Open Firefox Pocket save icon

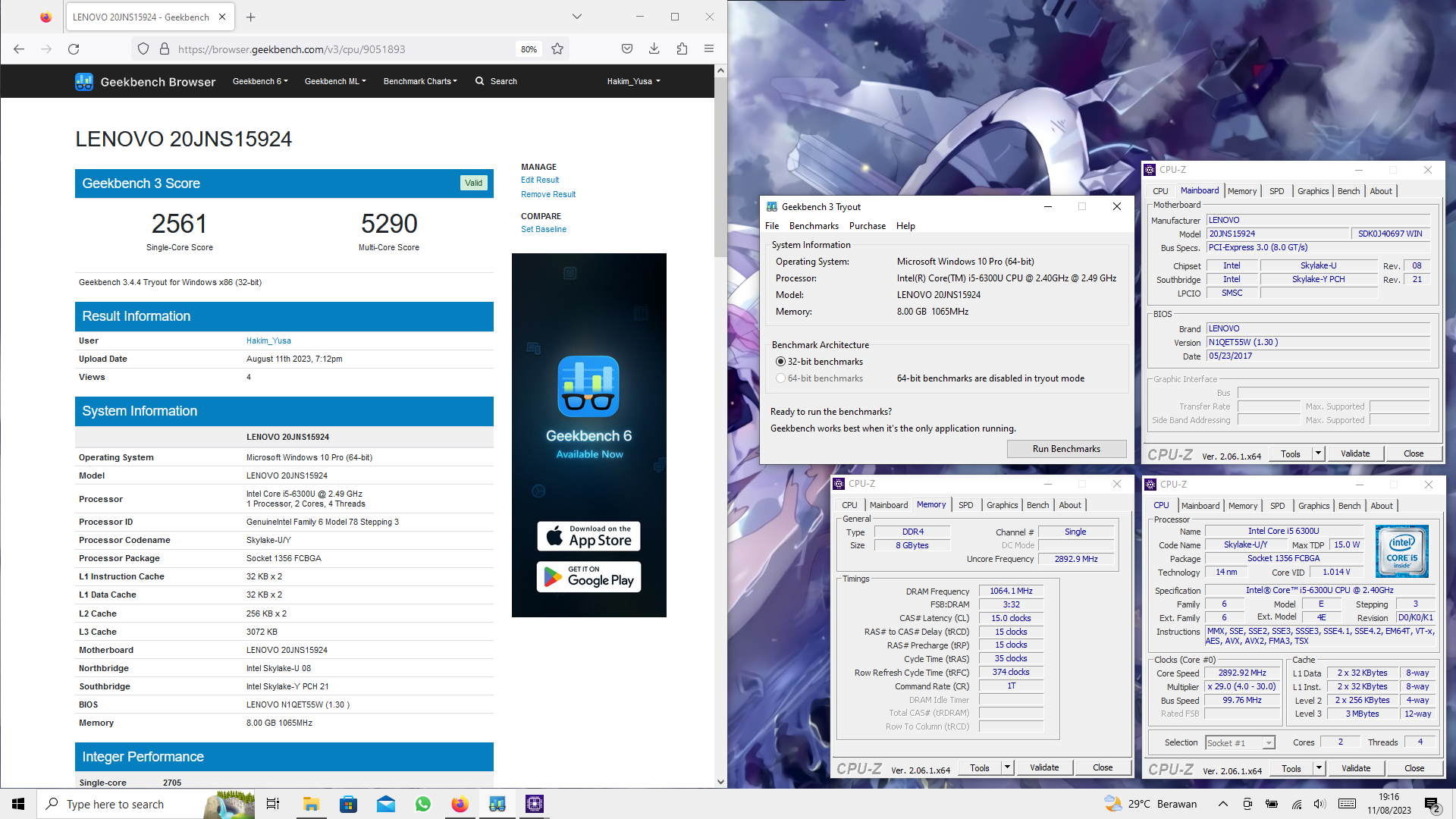coord(627,49)
